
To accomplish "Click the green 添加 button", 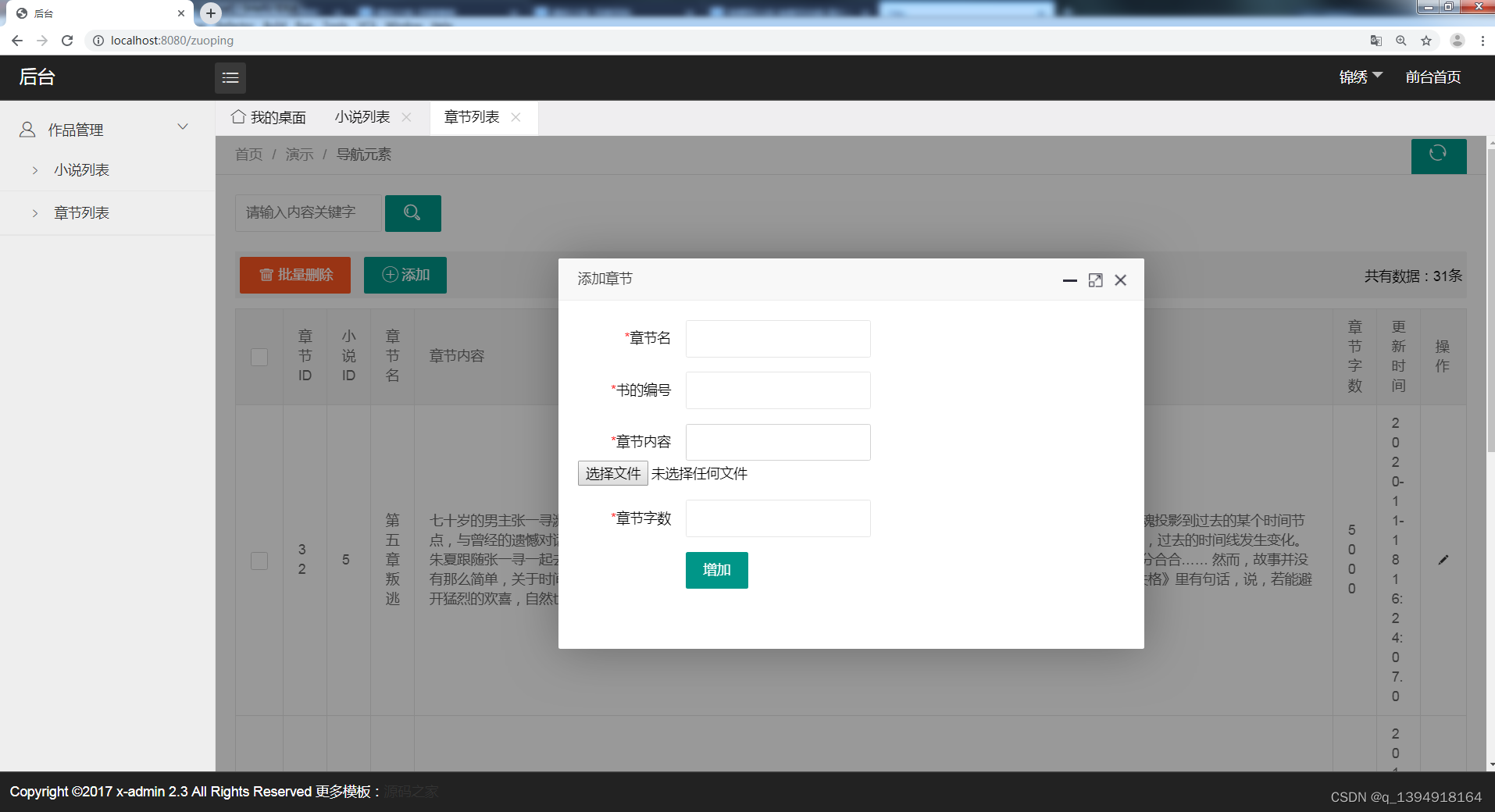I will point(405,275).
